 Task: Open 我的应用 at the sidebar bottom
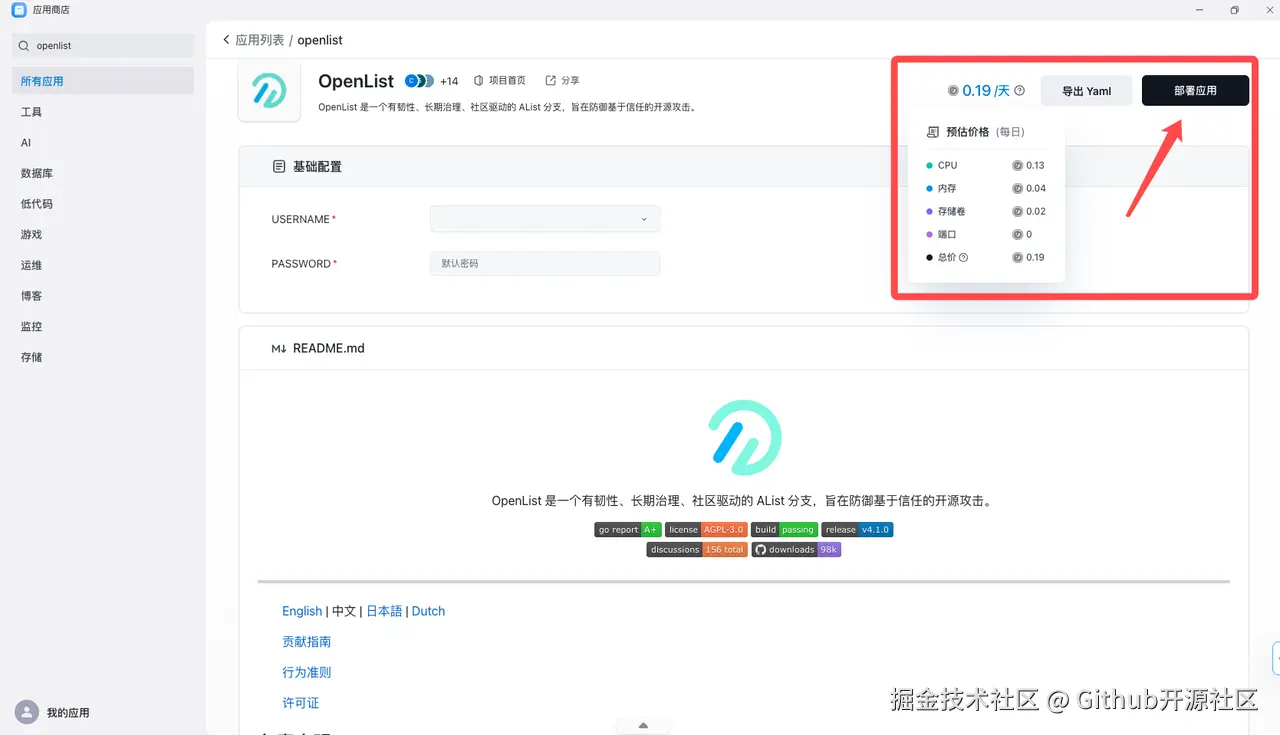tap(68, 713)
